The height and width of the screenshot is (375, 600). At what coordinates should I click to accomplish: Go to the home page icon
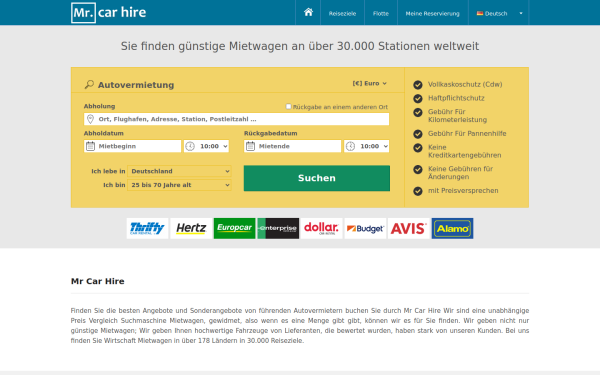click(308, 12)
